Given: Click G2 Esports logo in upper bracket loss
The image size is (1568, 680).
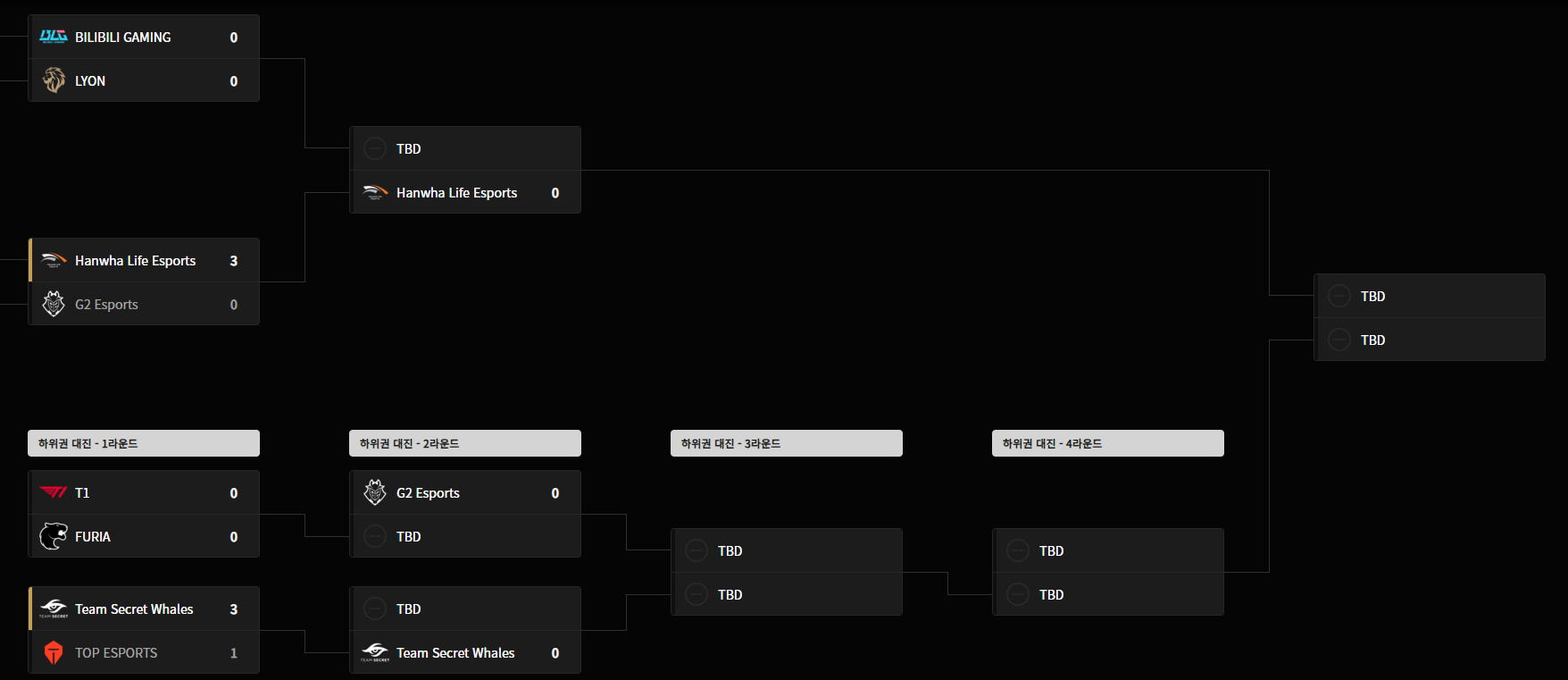Looking at the screenshot, I should click(54, 304).
